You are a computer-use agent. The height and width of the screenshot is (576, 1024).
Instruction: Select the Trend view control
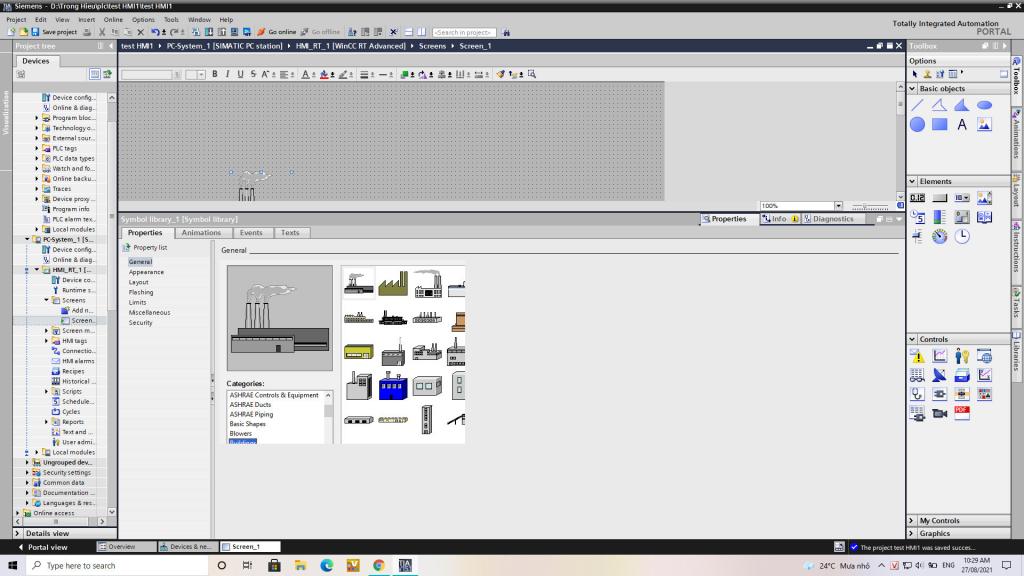point(940,356)
